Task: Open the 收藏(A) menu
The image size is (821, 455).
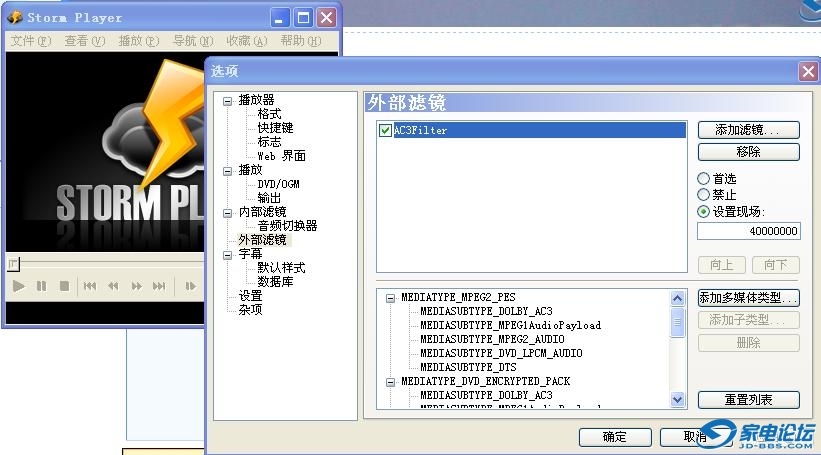Action: [x=247, y=41]
